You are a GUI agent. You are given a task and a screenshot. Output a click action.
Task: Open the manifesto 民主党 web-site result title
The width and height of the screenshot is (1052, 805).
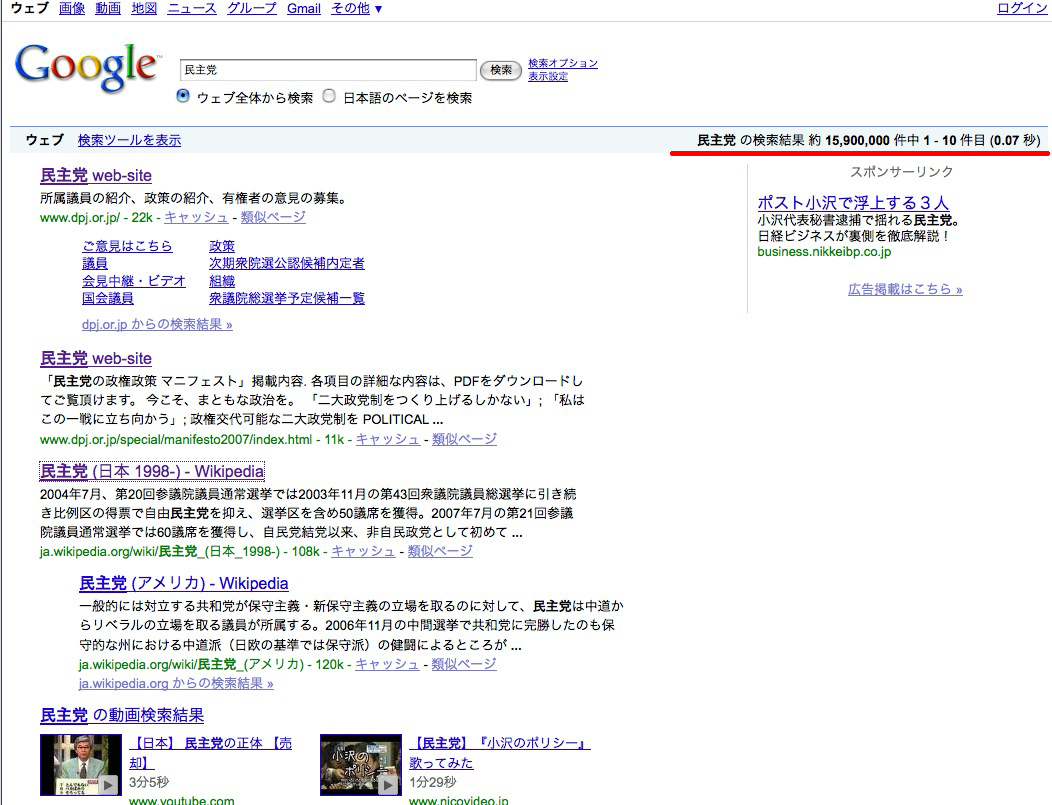pyautogui.click(x=96, y=359)
